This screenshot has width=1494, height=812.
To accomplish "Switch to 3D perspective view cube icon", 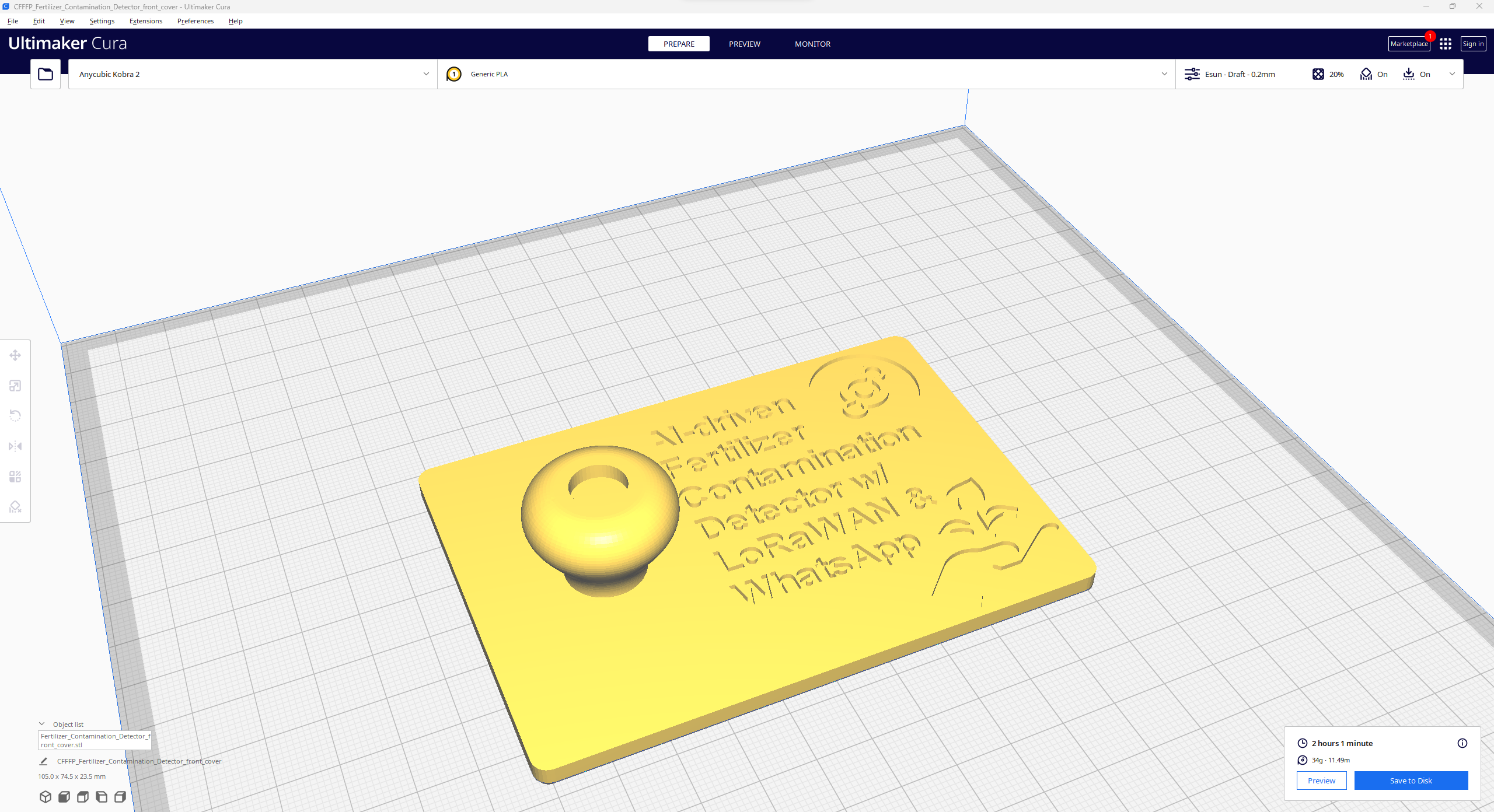I will pos(46,797).
